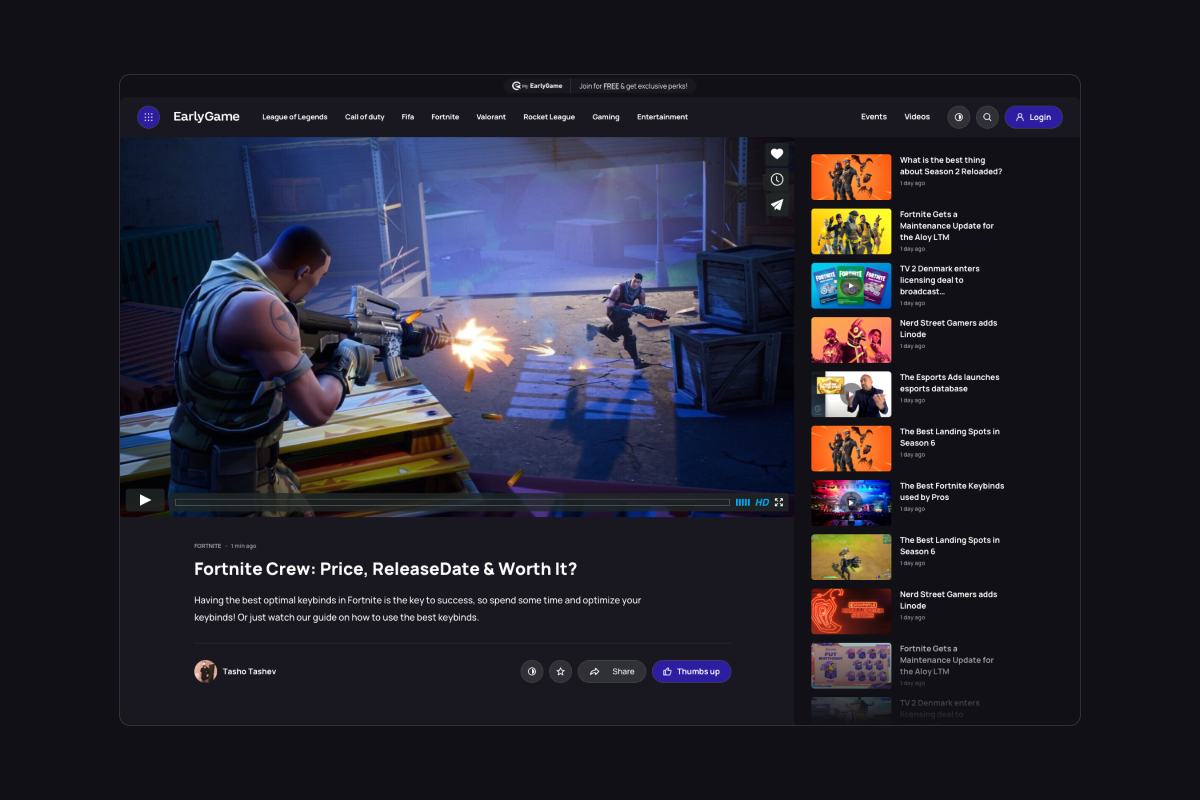Click the watch later clock icon

point(777,180)
